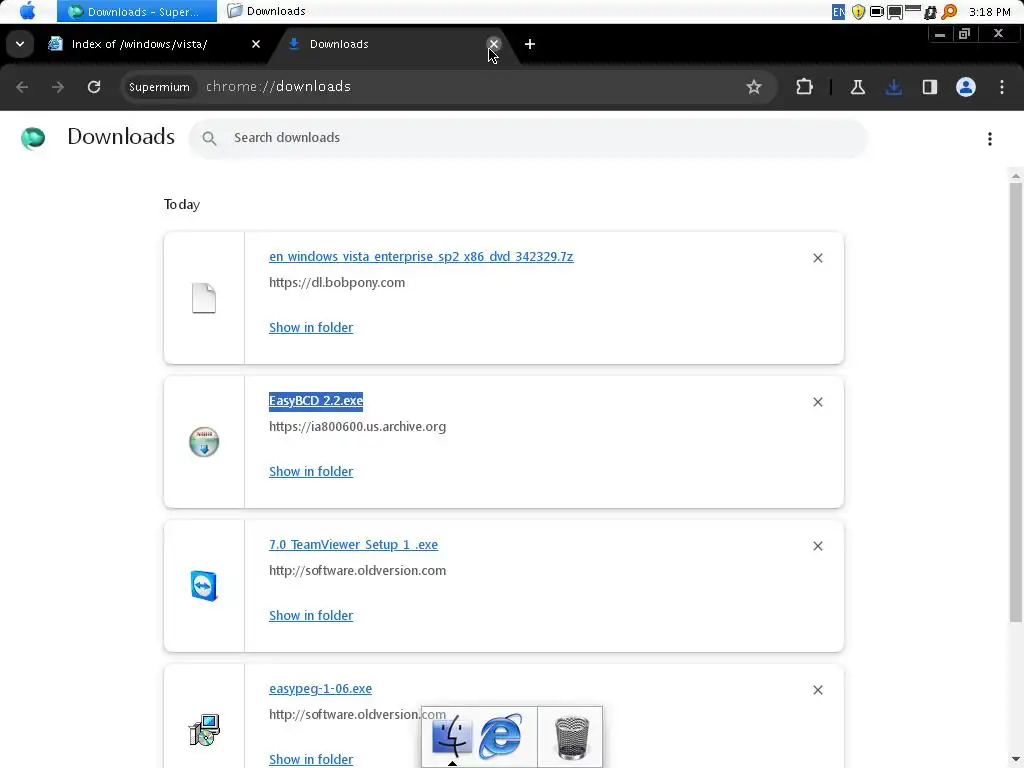Image resolution: width=1024 pixels, height=768 pixels.
Task: Click the dl.bobpony.com source URL
Action: click(337, 283)
